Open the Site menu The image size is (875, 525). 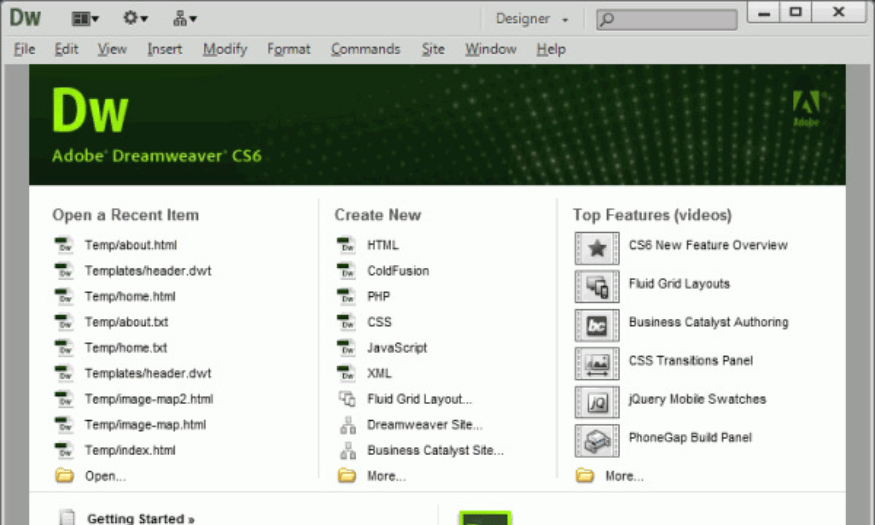pos(433,49)
